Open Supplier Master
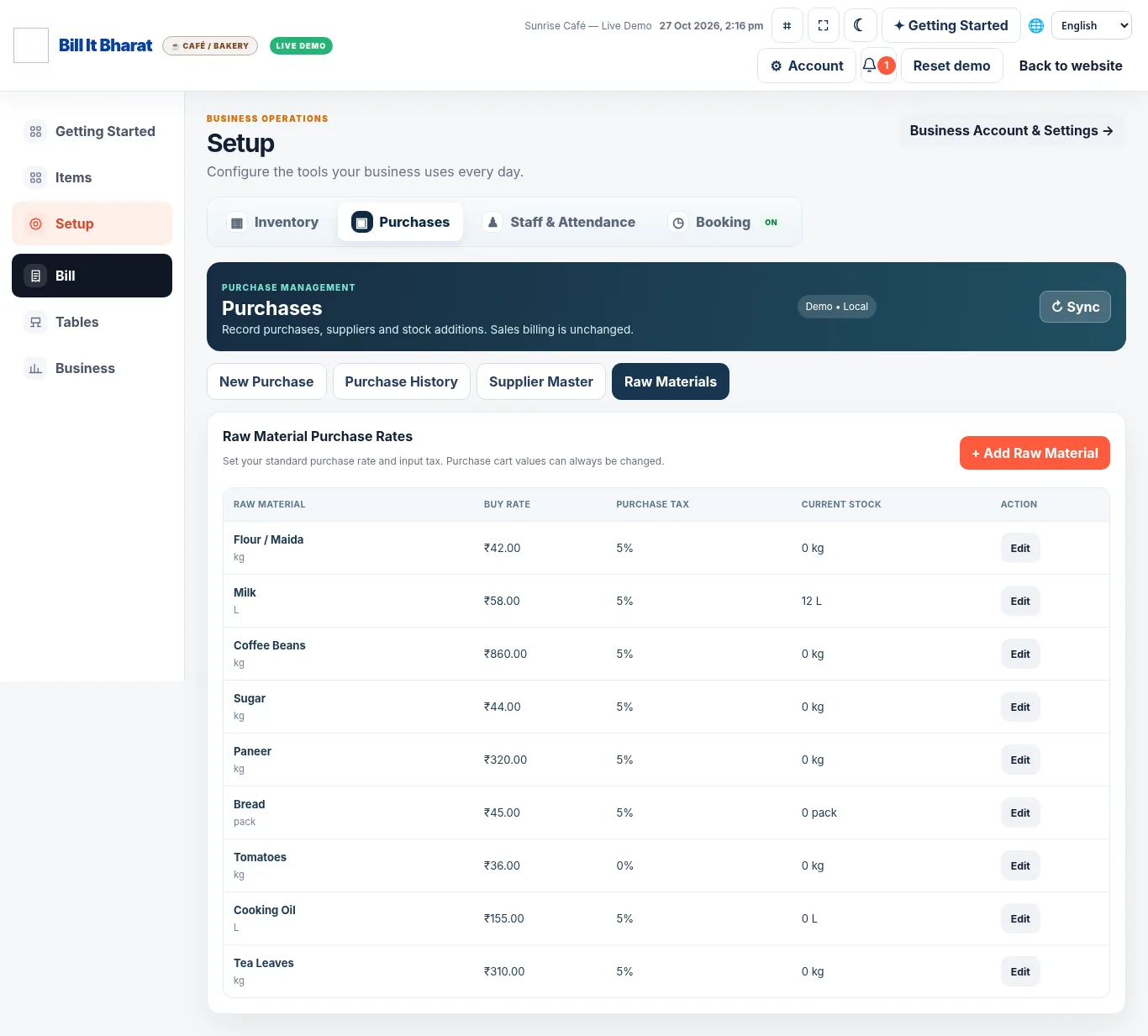 pos(541,381)
